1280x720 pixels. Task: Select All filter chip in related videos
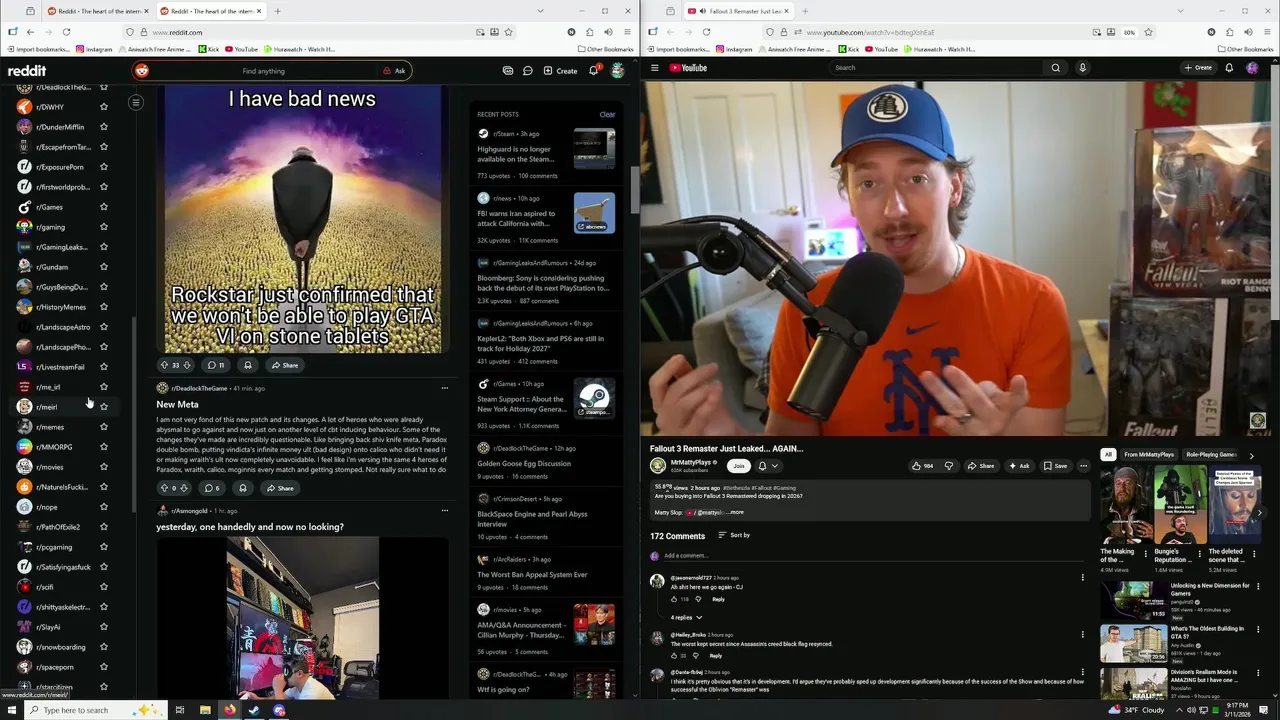click(x=1108, y=455)
